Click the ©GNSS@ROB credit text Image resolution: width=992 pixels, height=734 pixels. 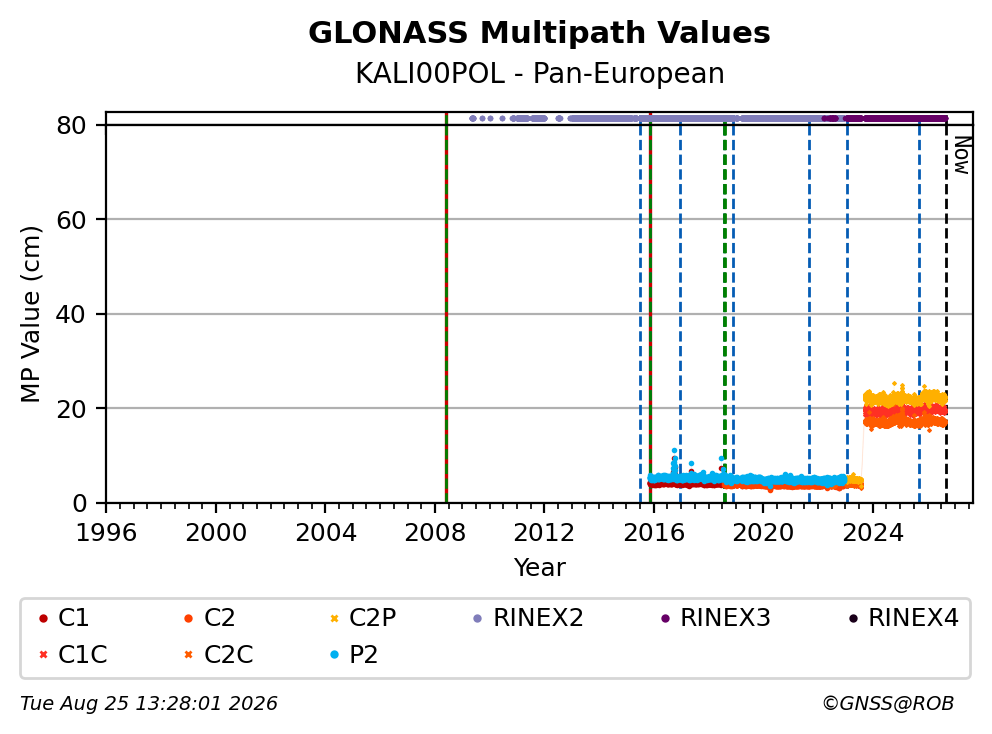tap(888, 704)
